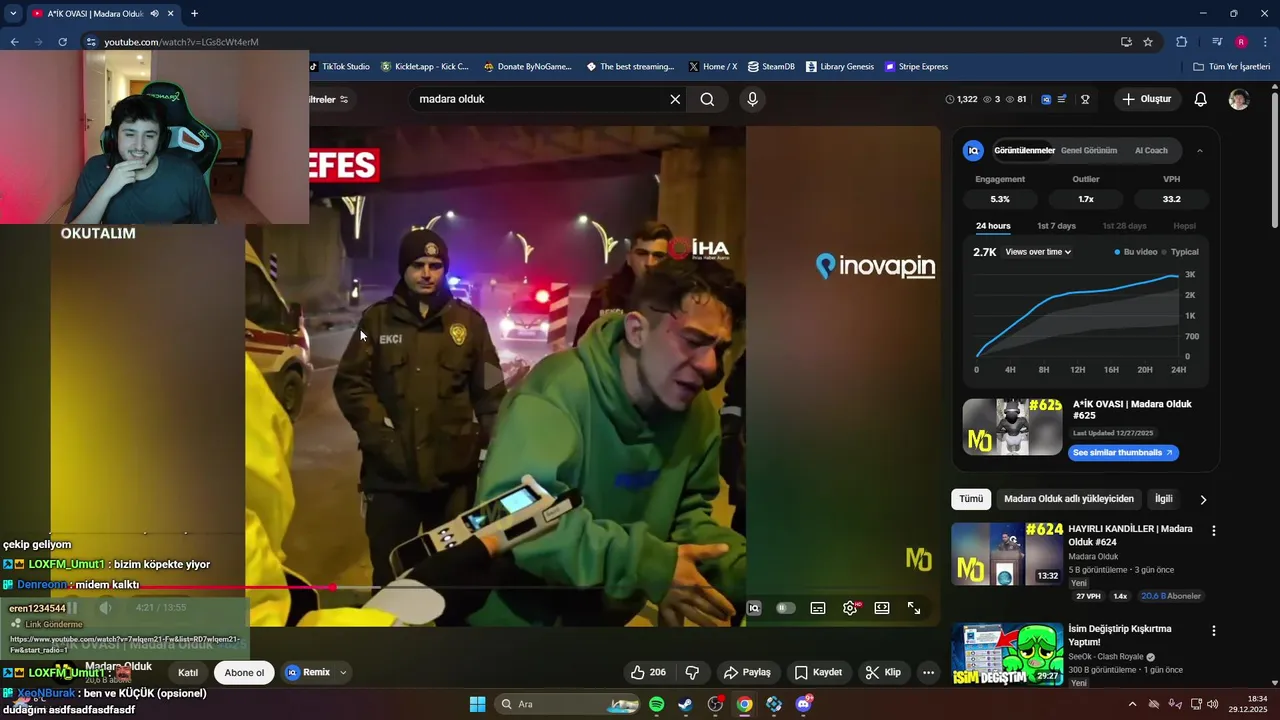
Task: Open 'Tüm Yer İşaretleri' bookmarks folder
Action: pos(1232,67)
